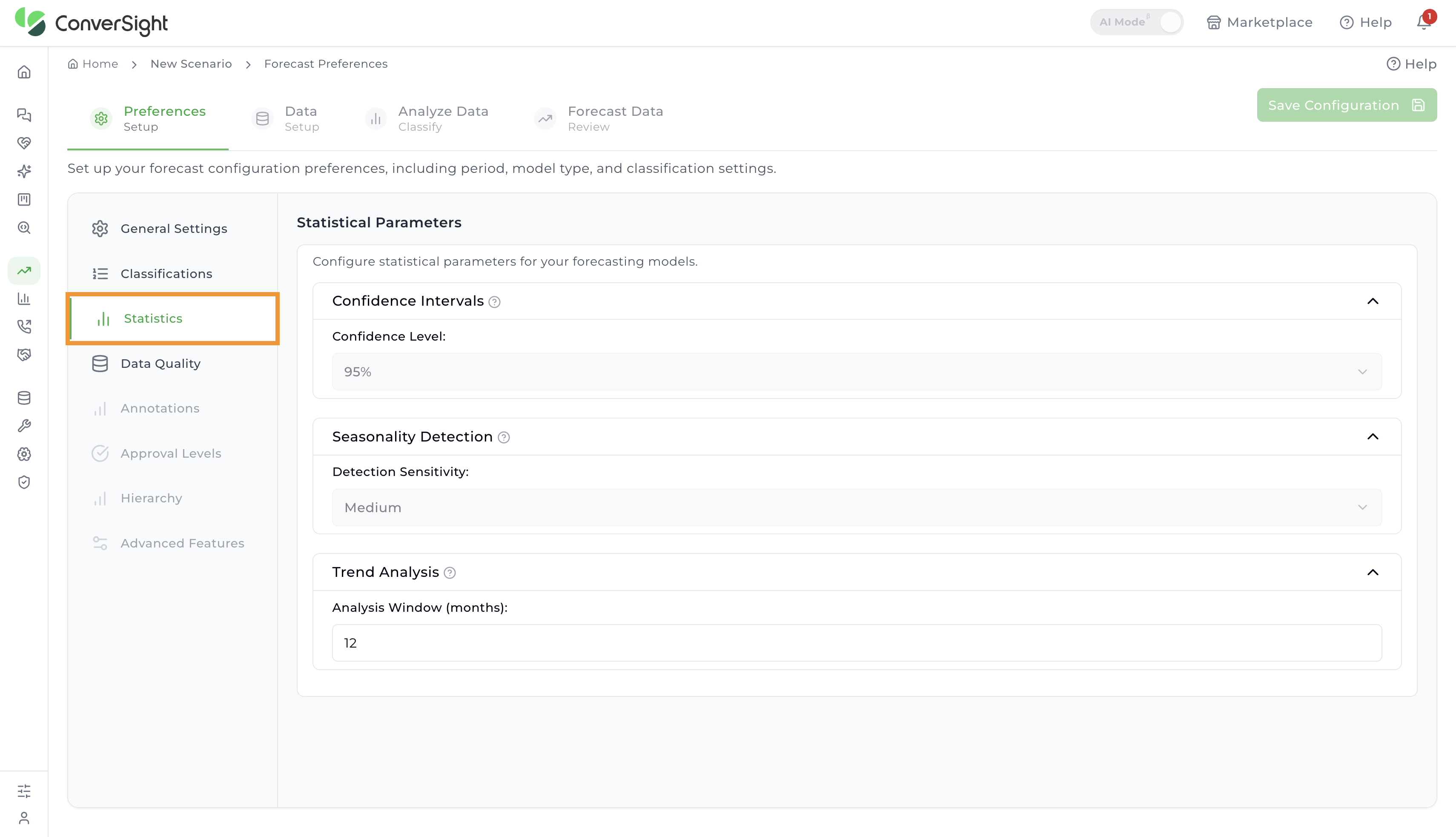Switch to the Data Setup tab

point(286,118)
